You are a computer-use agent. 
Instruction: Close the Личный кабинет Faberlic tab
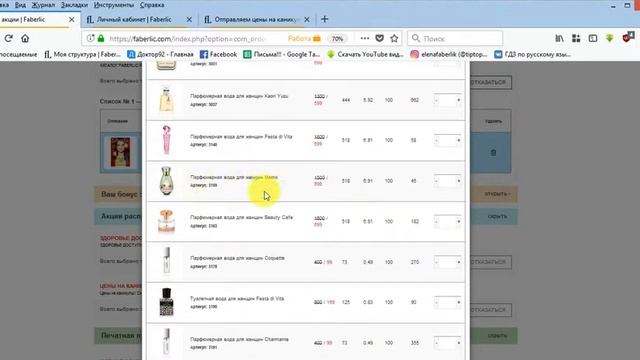189,19
